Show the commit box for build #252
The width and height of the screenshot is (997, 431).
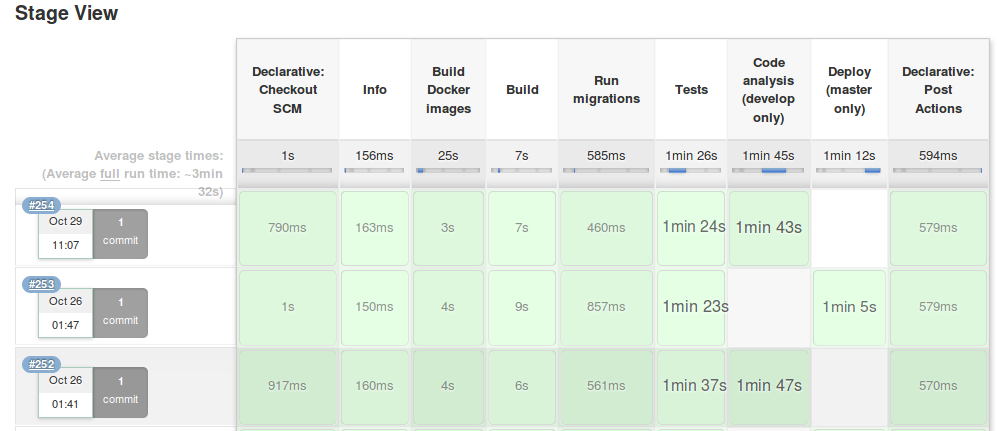(120, 392)
